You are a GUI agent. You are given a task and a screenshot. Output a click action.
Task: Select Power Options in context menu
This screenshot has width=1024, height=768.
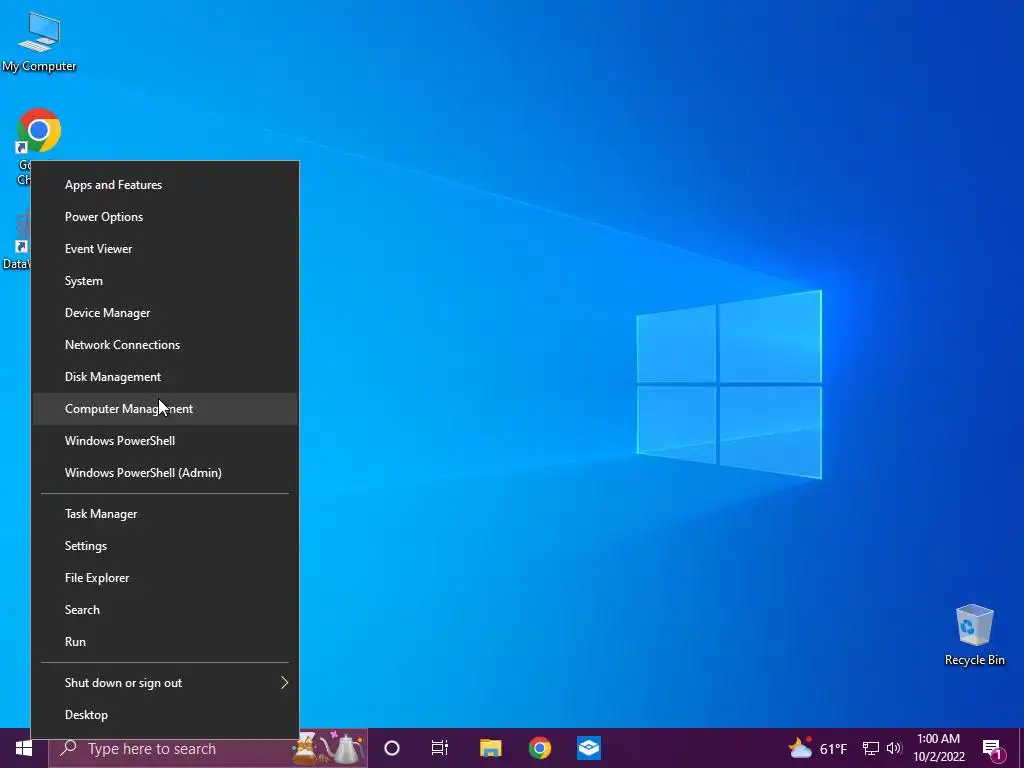(x=165, y=217)
